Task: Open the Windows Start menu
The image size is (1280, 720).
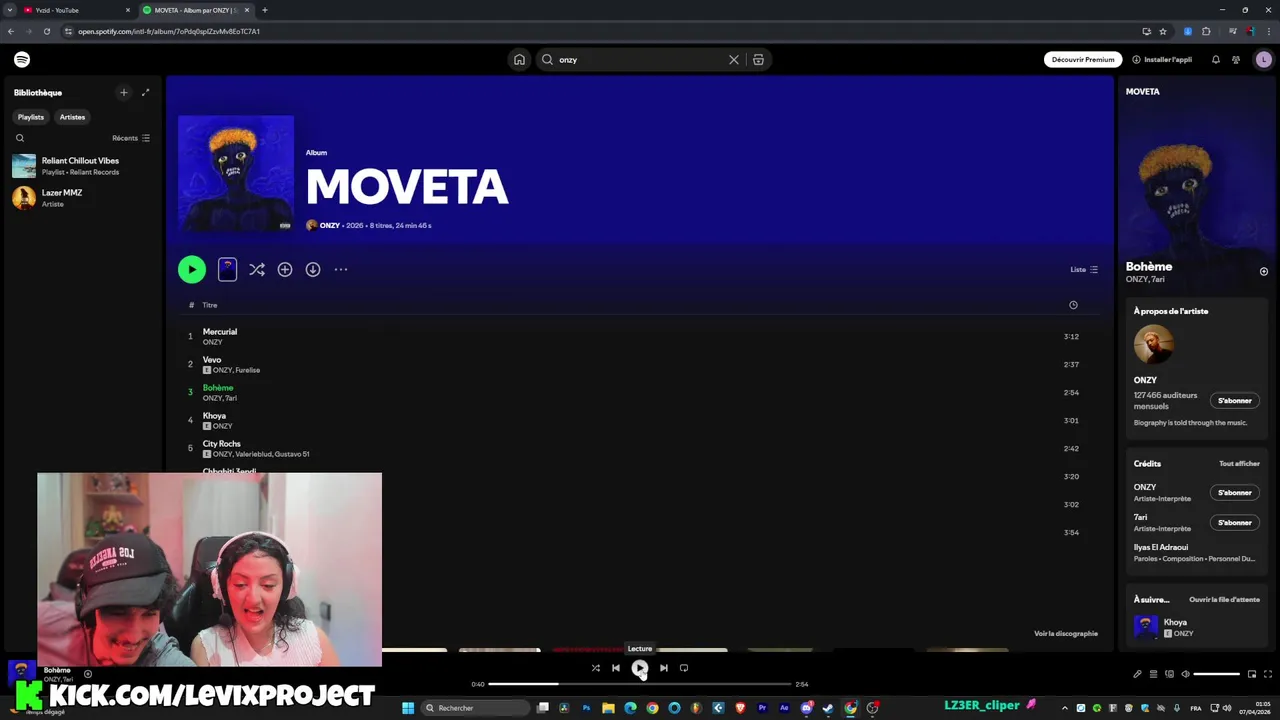Action: tap(408, 708)
